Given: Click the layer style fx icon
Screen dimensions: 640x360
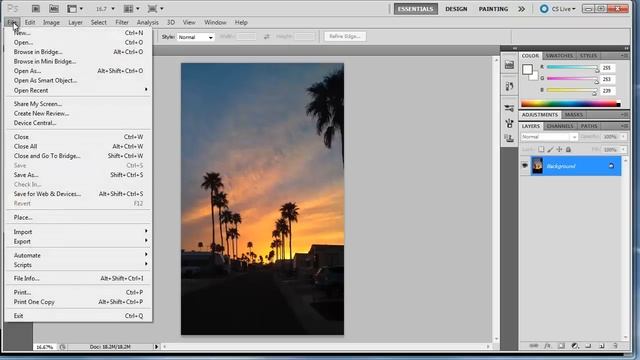Looking at the screenshot, I should [547, 346].
